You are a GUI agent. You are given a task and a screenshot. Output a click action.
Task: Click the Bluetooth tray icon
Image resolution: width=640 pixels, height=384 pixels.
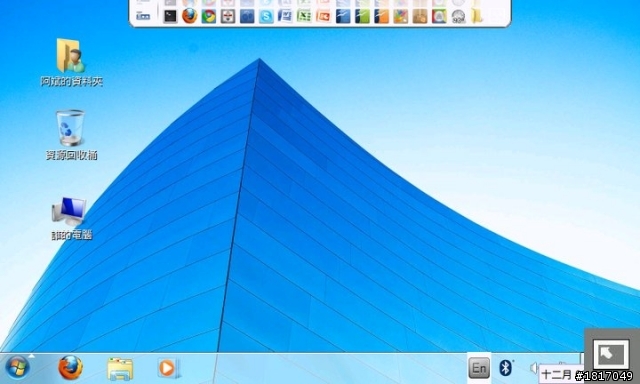(505, 368)
